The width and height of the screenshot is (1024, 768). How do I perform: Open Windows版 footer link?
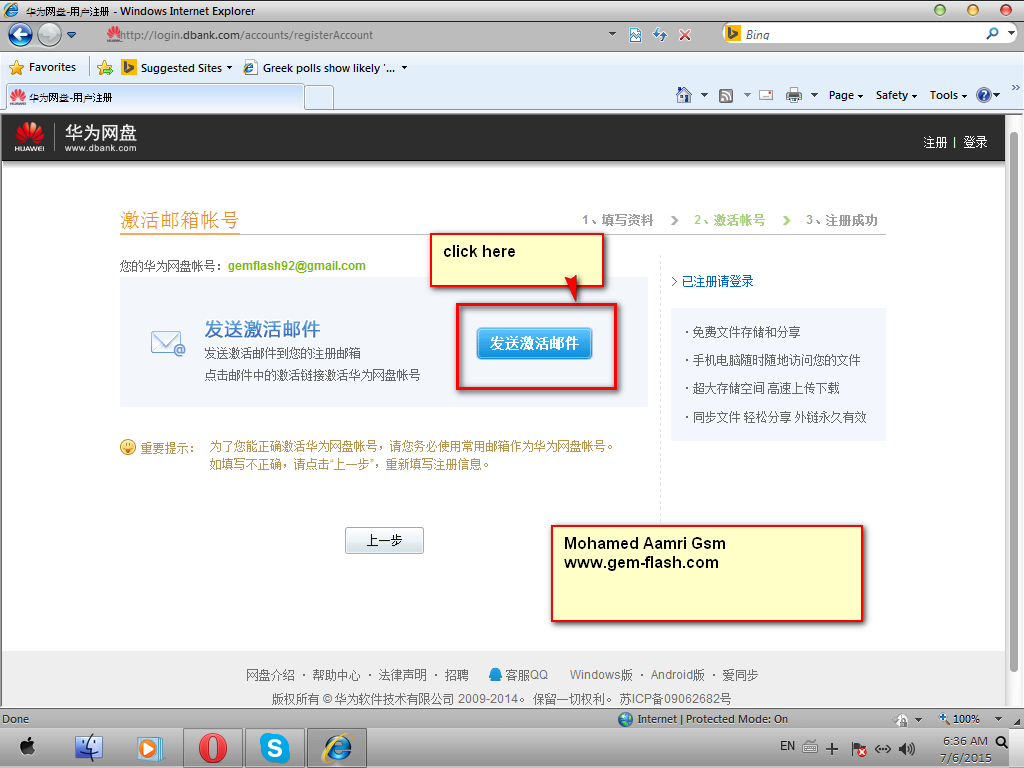pyautogui.click(x=601, y=675)
